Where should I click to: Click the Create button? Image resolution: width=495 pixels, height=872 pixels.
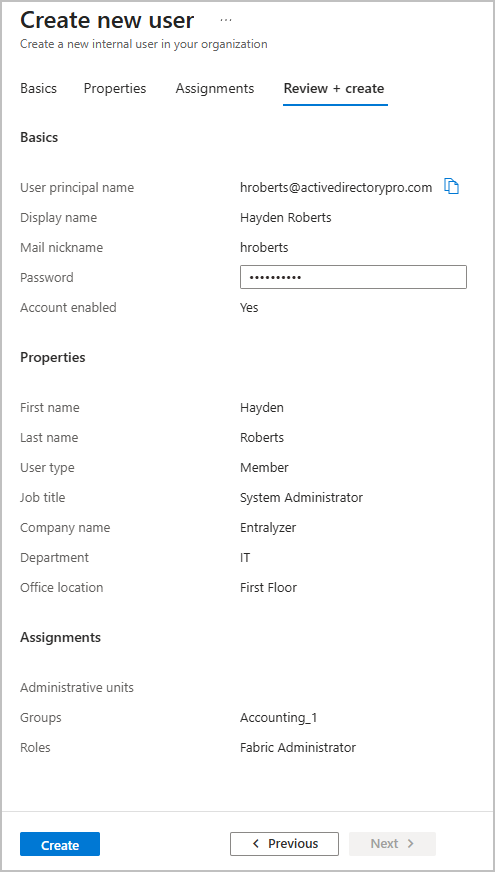pyautogui.click(x=60, y=845)
